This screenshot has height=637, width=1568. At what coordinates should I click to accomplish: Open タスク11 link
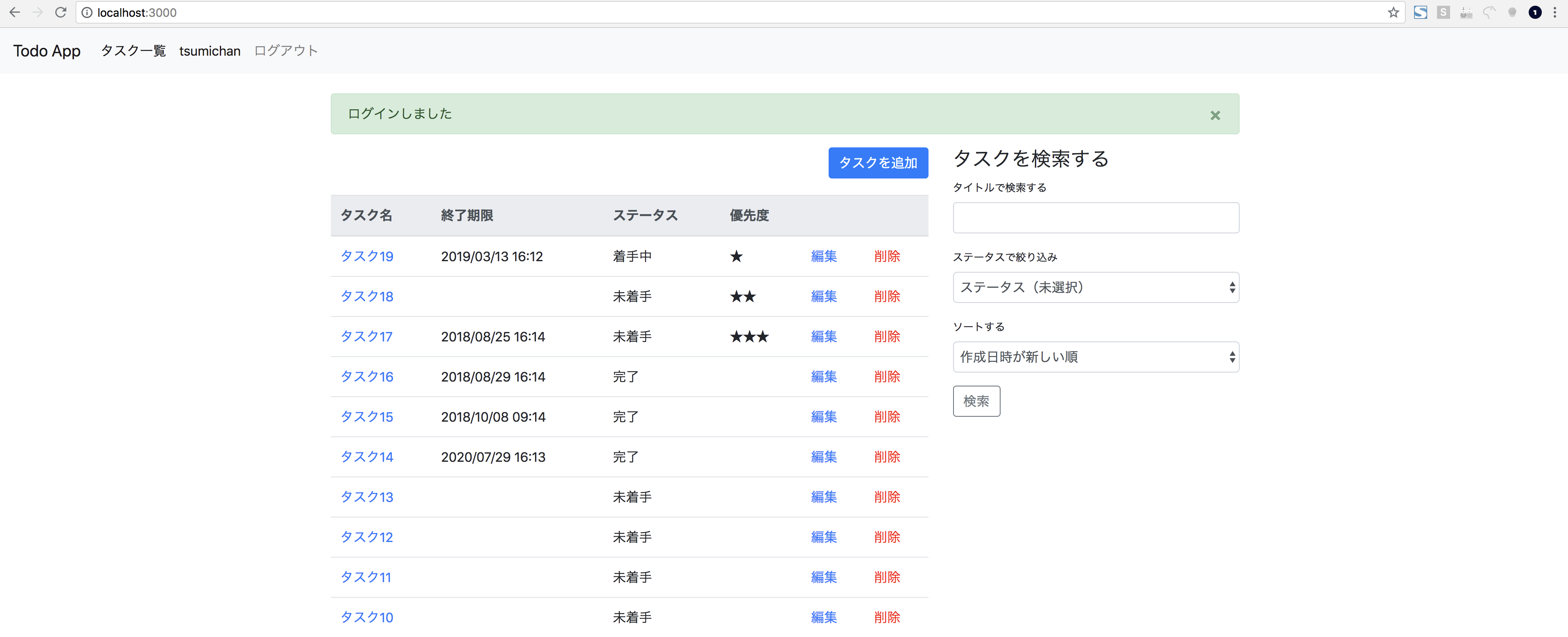tap(366, 577)
